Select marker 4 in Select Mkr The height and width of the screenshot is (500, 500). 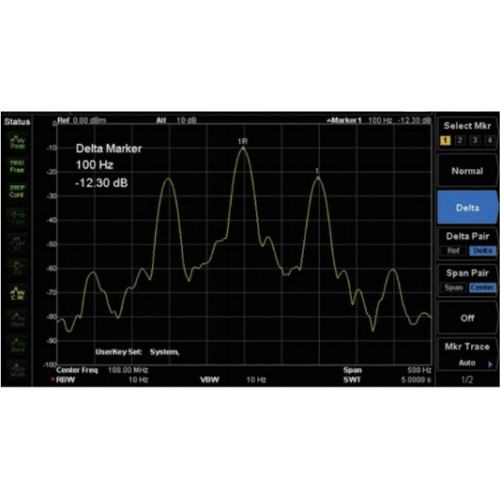[x=489, y=140]
